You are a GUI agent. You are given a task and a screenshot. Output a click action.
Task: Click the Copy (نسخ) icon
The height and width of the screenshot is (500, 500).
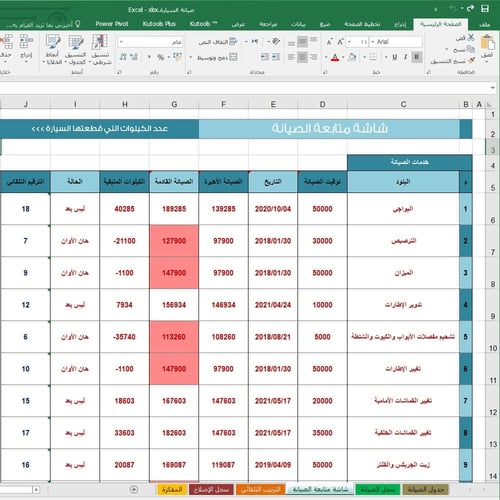(471, 49)
